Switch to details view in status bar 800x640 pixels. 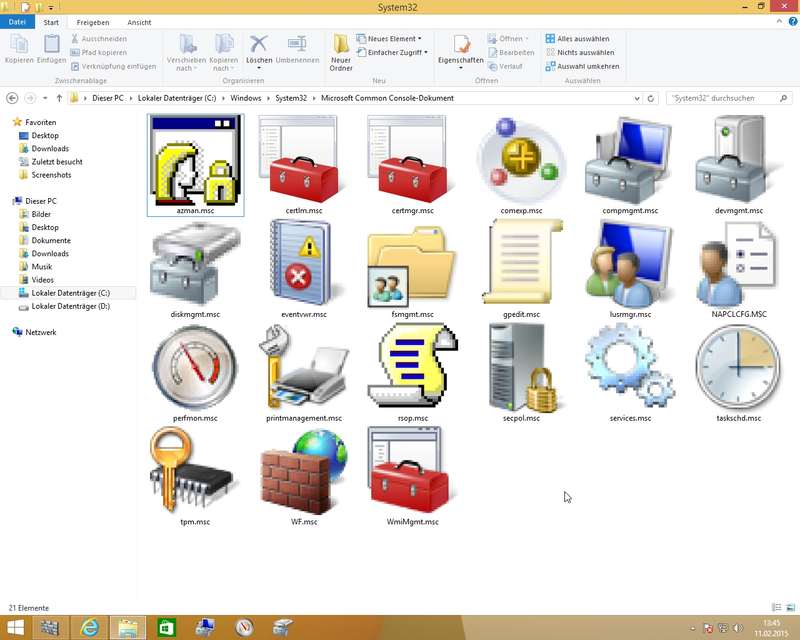[x=776, y=607]
